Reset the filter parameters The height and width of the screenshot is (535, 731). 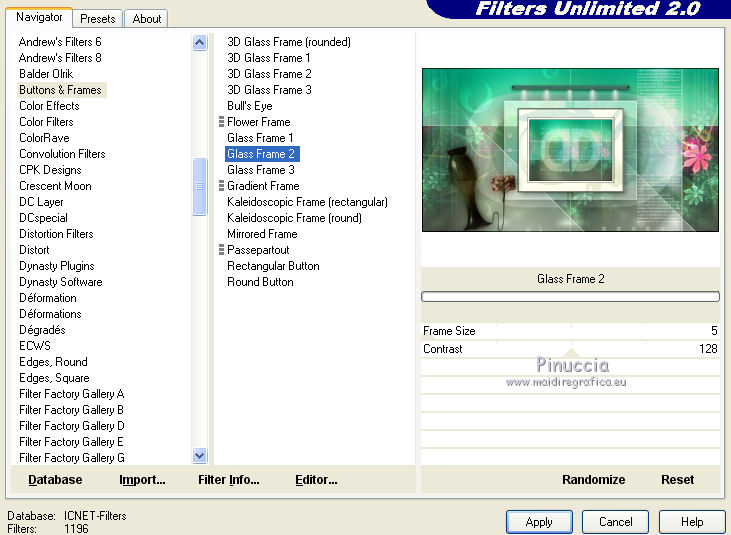pos(677,480)
